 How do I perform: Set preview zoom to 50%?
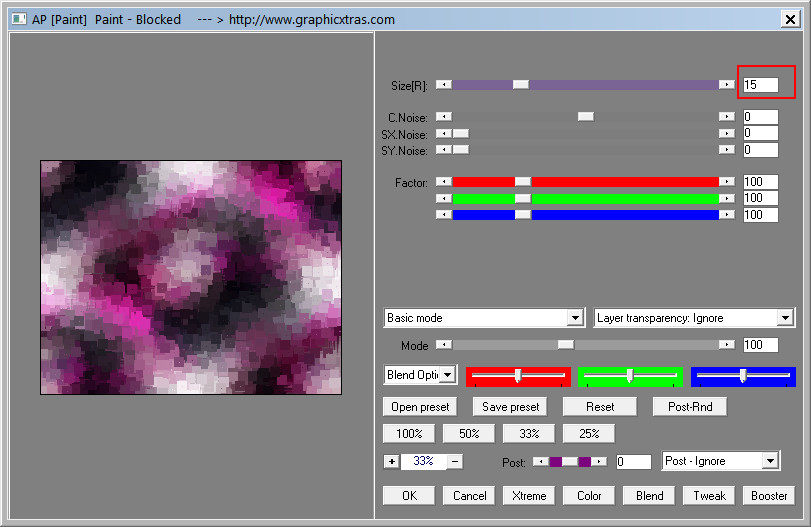[x=469, y=433]
